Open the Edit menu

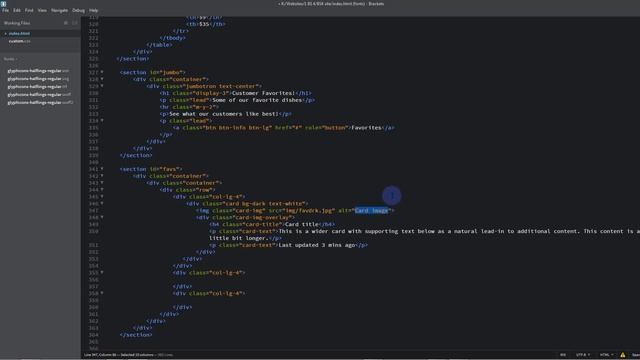[x=17, y=10]
